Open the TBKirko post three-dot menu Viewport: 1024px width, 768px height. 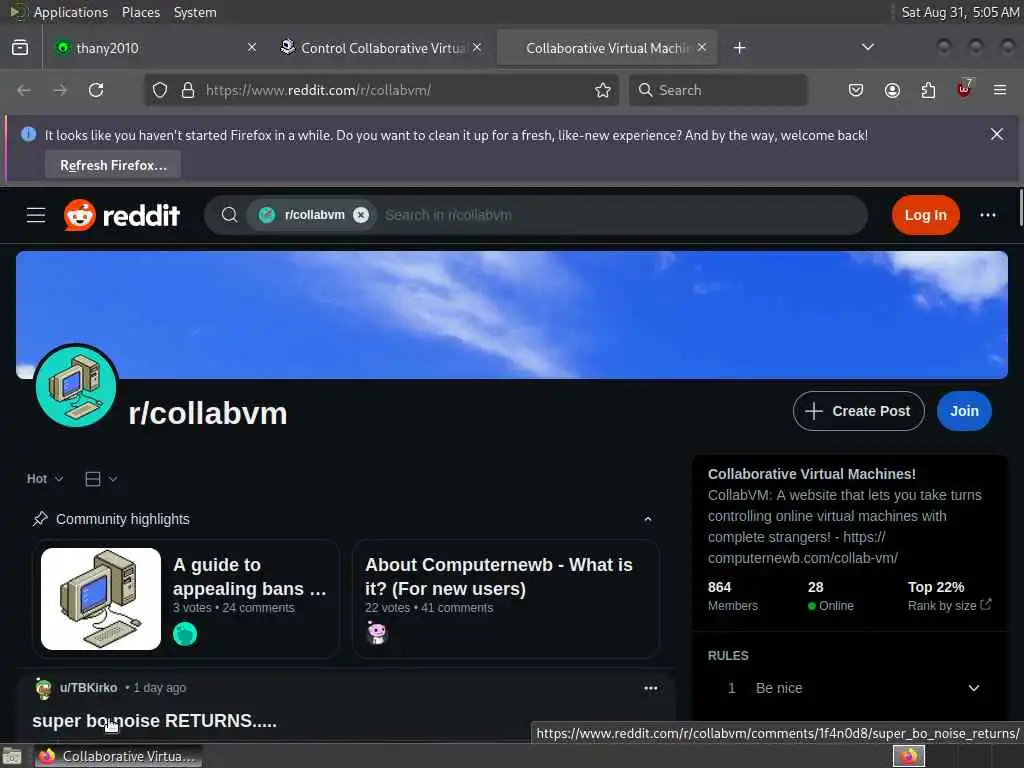[x=650, y=688]
